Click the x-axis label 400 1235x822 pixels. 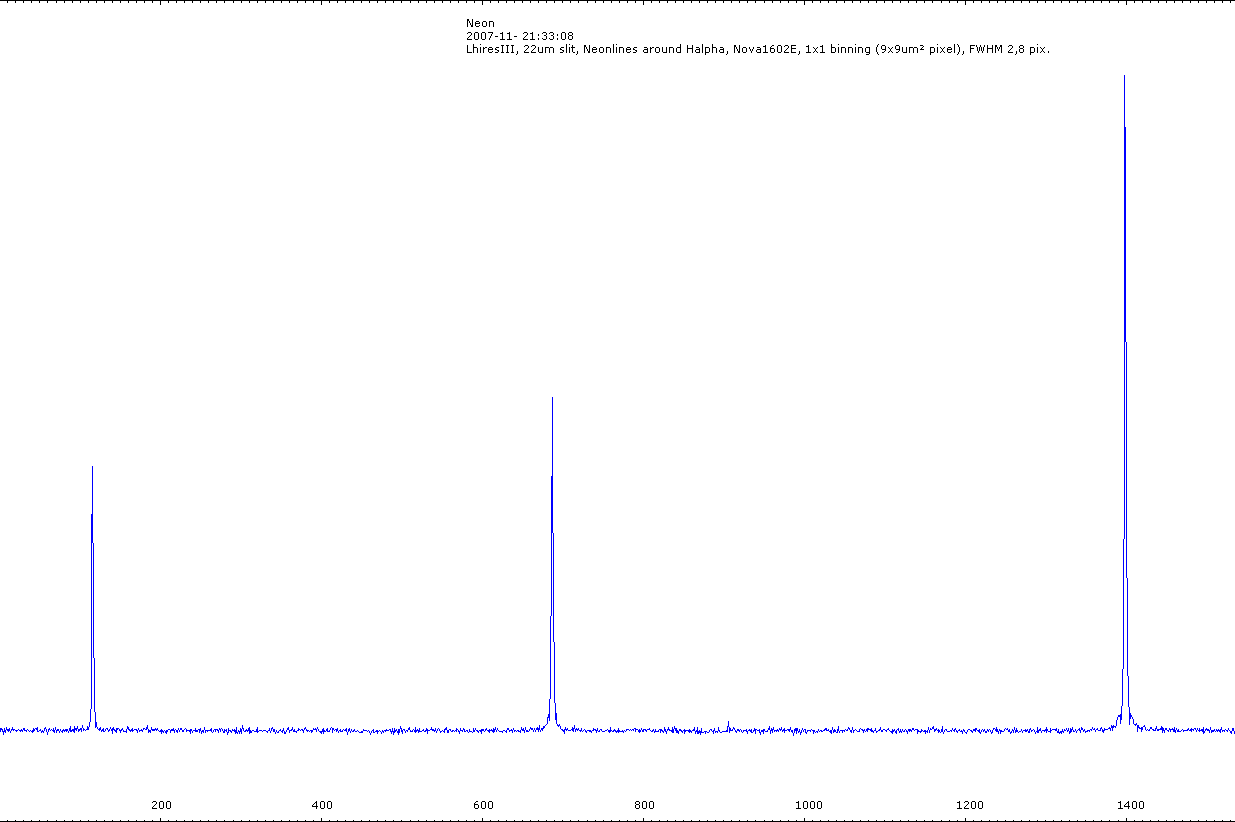[322, 805]
